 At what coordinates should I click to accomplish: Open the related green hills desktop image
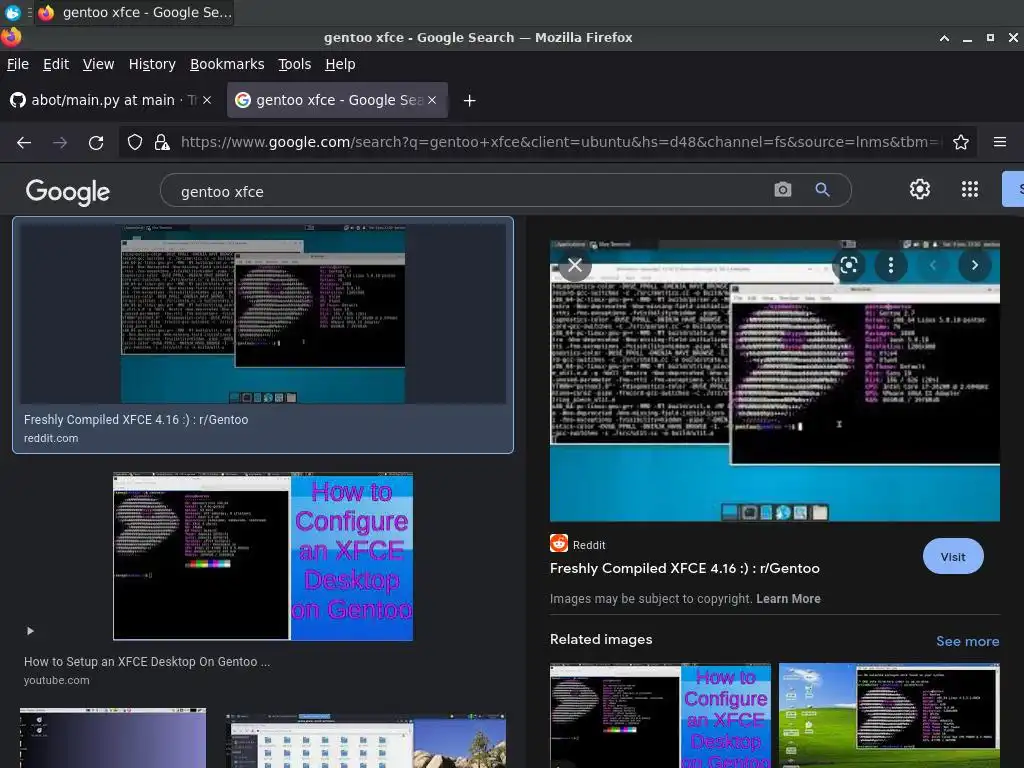tap(889, 715)
